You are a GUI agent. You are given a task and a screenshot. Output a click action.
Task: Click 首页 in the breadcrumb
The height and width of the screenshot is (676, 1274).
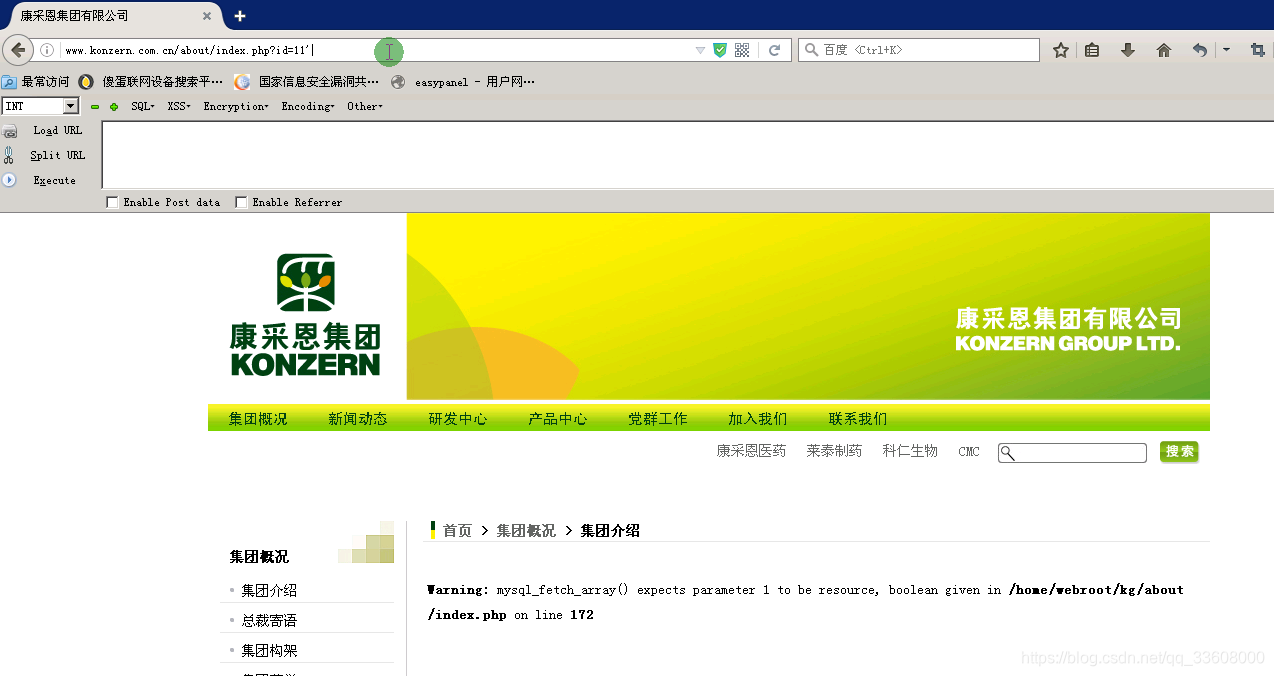(457, 531)
